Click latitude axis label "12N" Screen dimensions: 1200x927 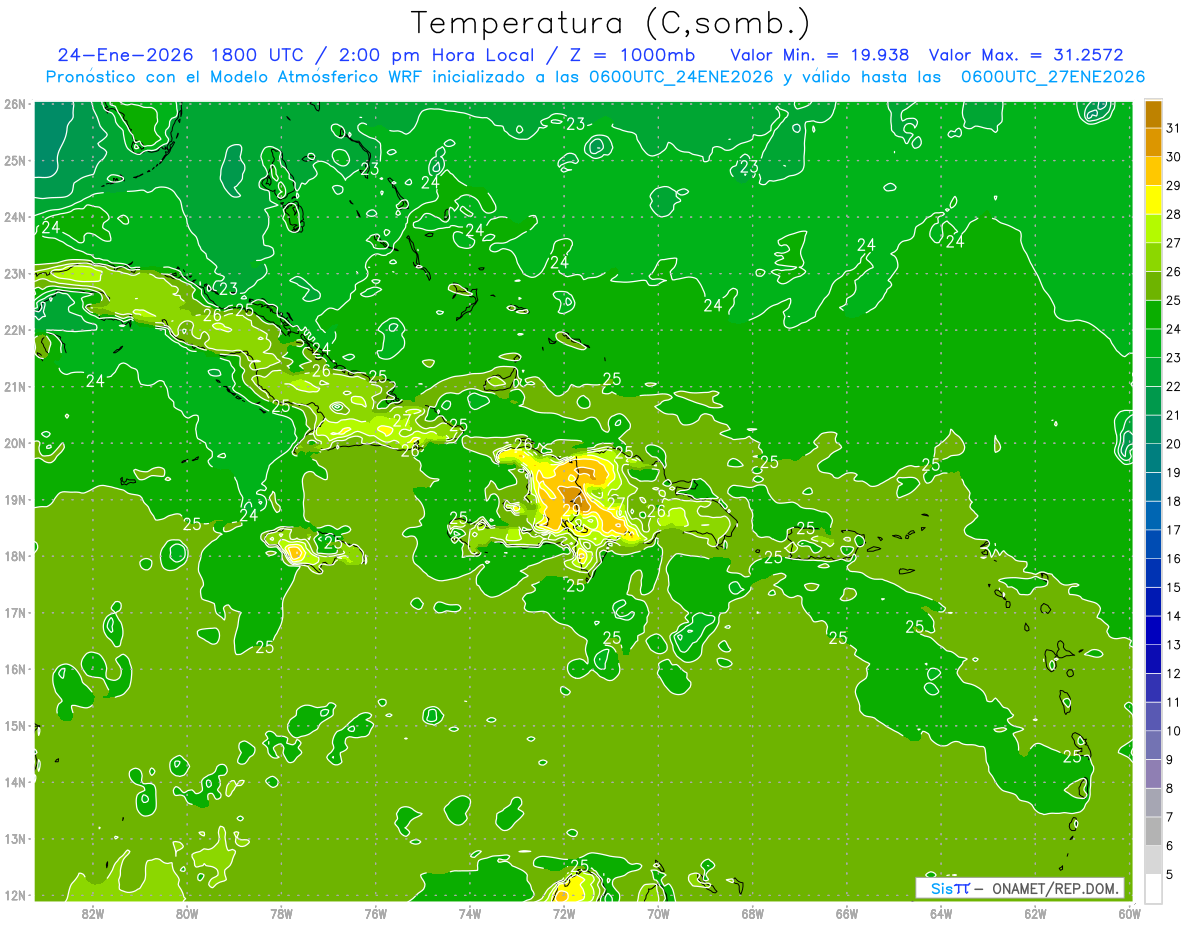(15, 895)
